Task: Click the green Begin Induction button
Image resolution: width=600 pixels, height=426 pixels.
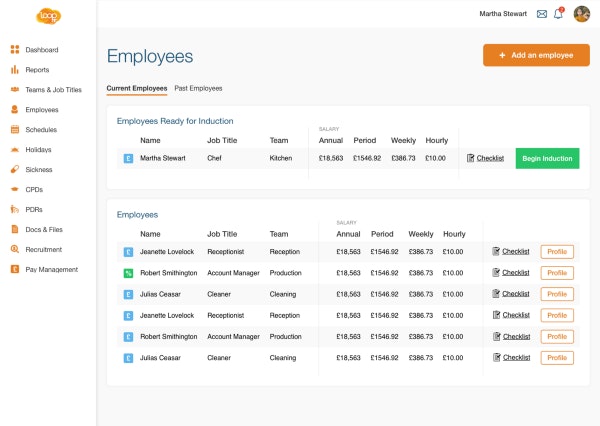Action: pos(547,158)
